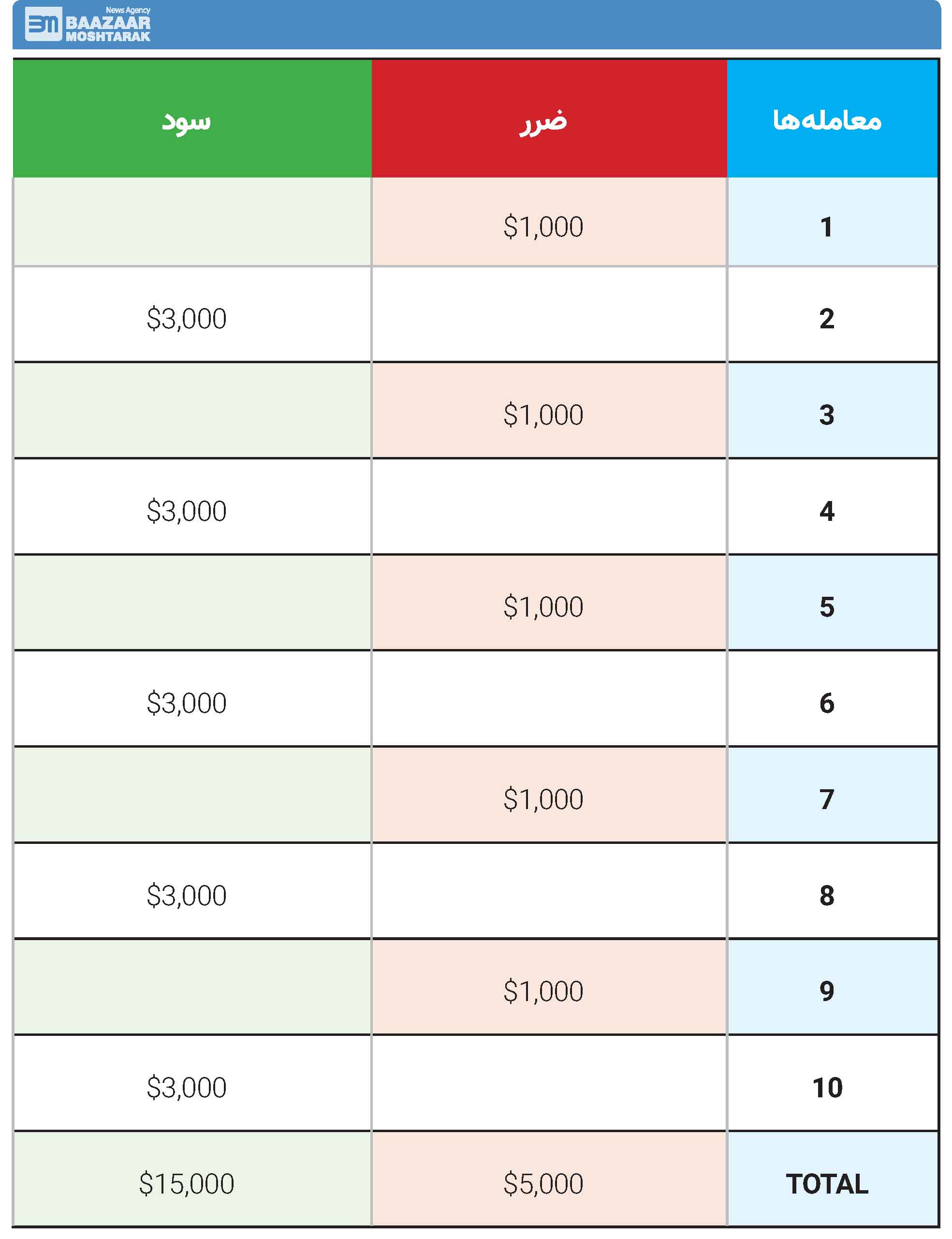The width and height of the screenshot is (952, 1239).
Task: Click the $15,000 total profit cell
Action: tap(192, 1179)
